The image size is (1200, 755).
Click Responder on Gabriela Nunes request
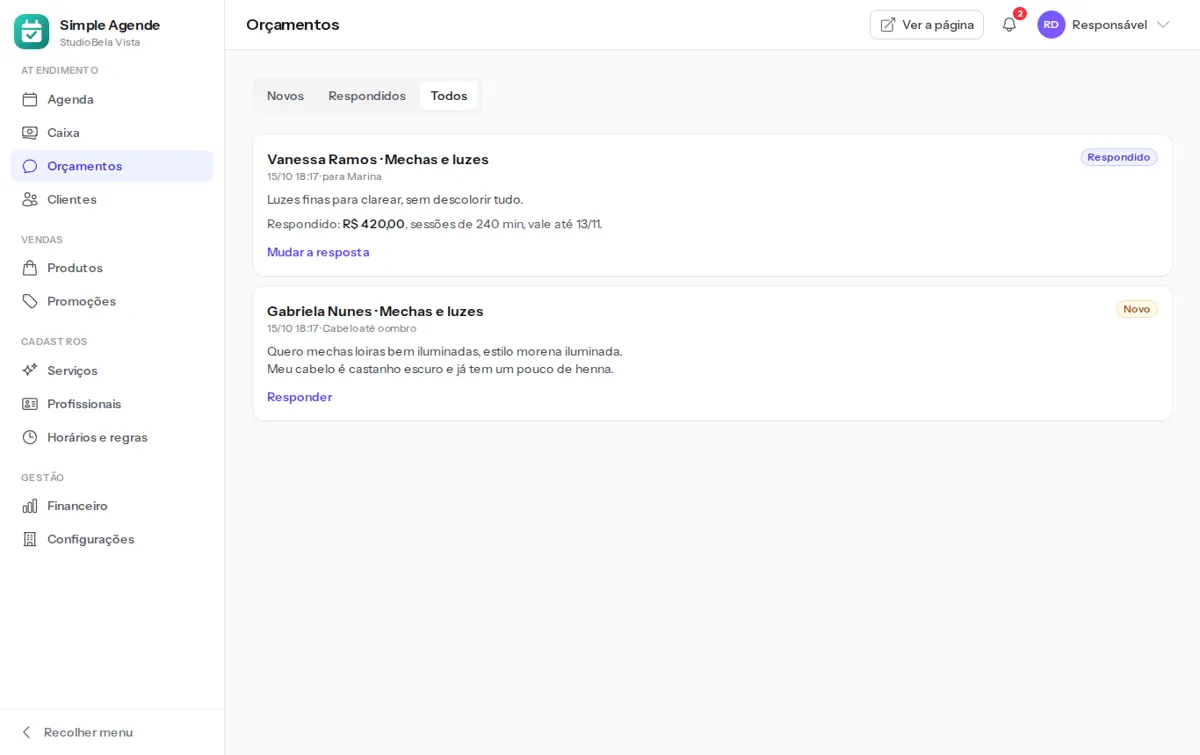pos(299,397)
